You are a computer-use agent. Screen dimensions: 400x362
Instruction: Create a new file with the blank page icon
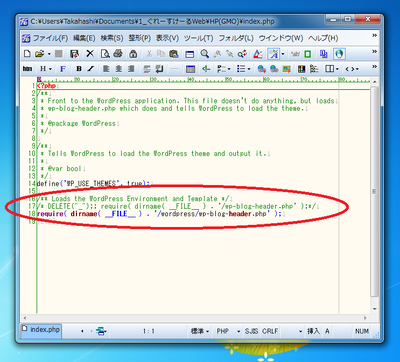click(27, 54)
